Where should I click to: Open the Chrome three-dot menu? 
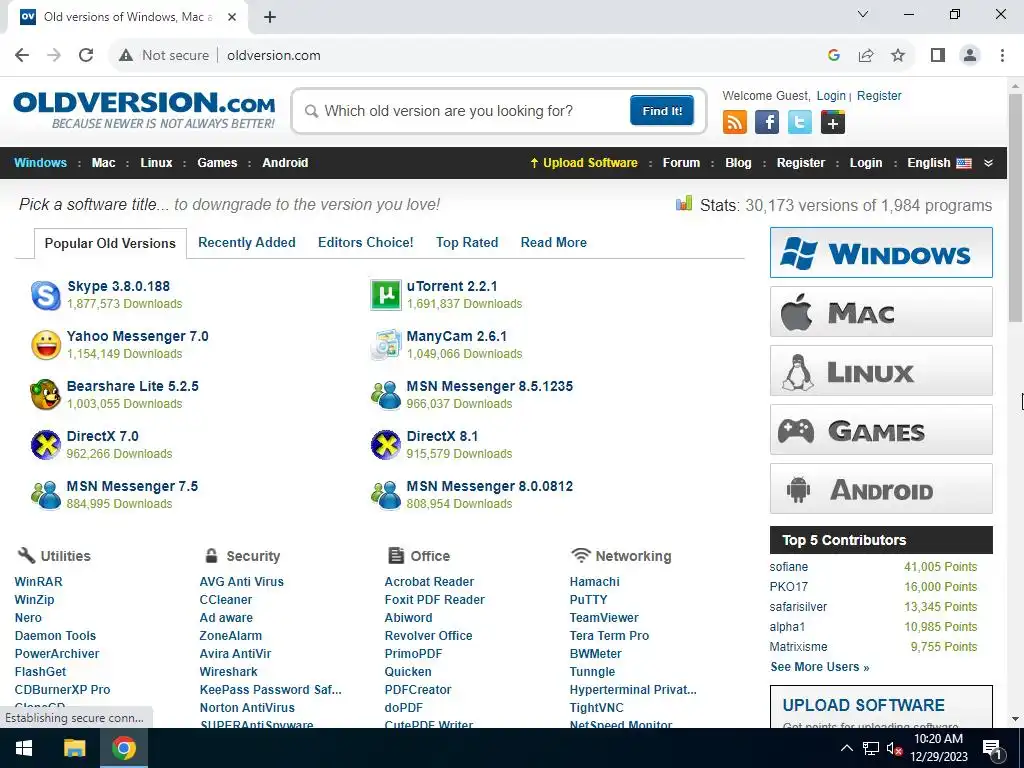(1002, 55)
